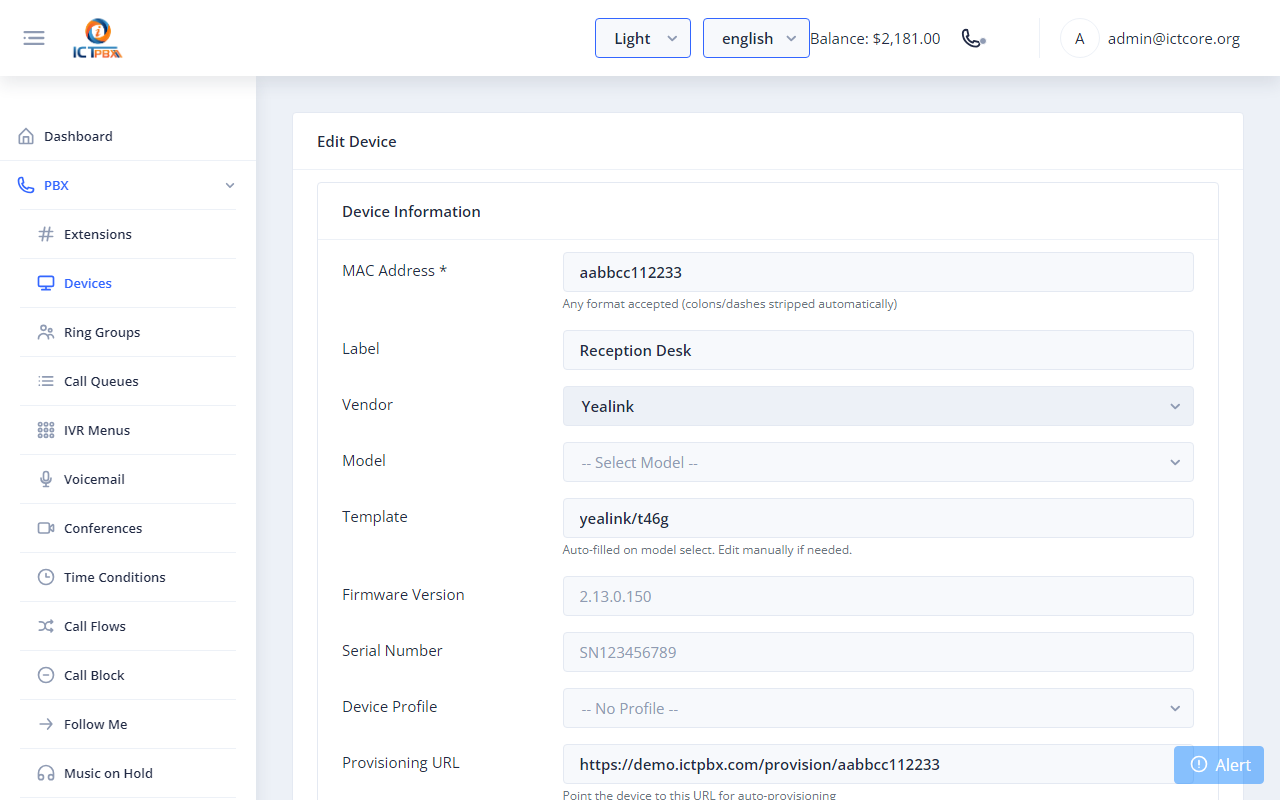Click the Firmware Version field
The image size is (1280, 800).
(x=878, y=596)
